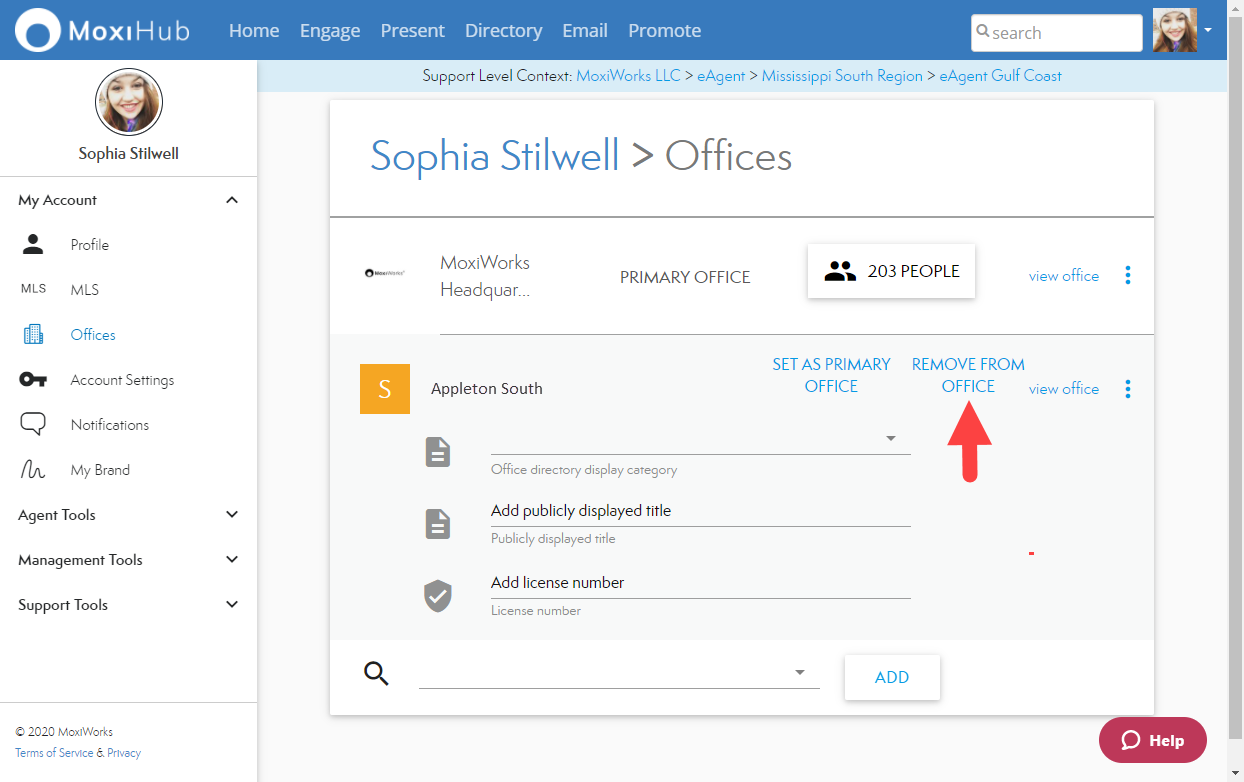
Task: Expand the Management Tools section
Action: point(232,560)
